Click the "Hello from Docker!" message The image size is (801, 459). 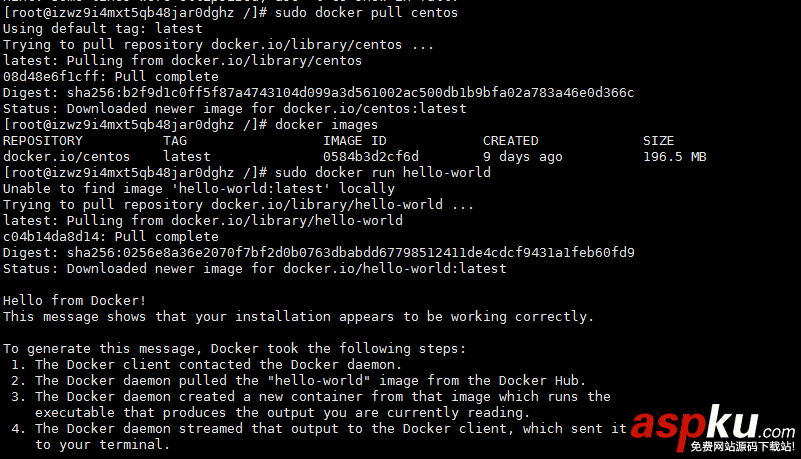(x=75, y=300)
